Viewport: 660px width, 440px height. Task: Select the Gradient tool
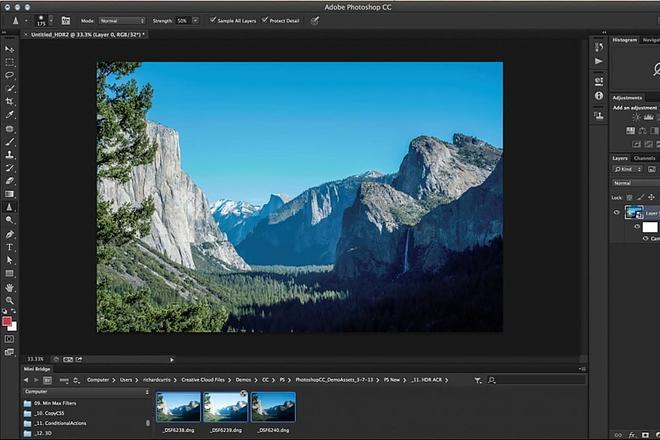point(9,194)
